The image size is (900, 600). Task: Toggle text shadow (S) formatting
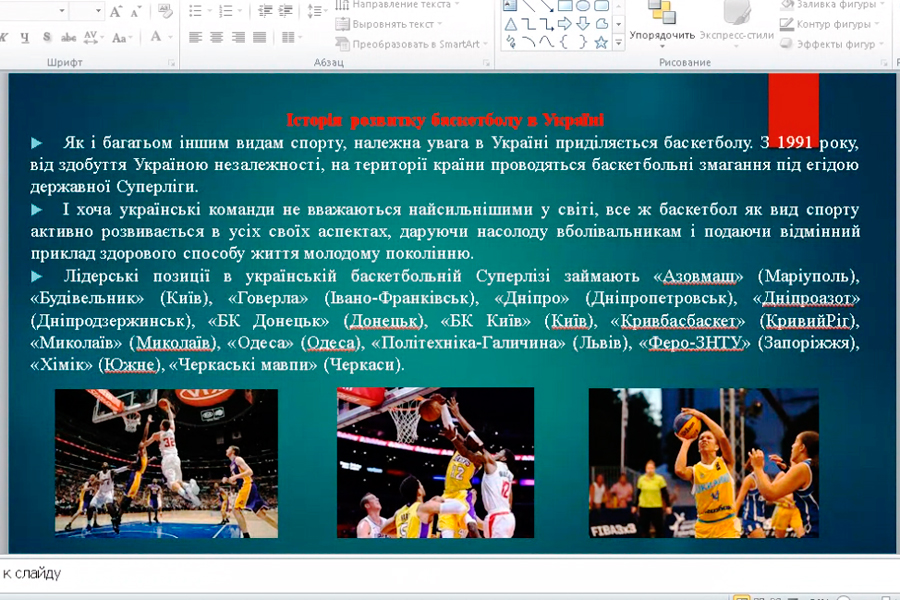click(46, 38)
